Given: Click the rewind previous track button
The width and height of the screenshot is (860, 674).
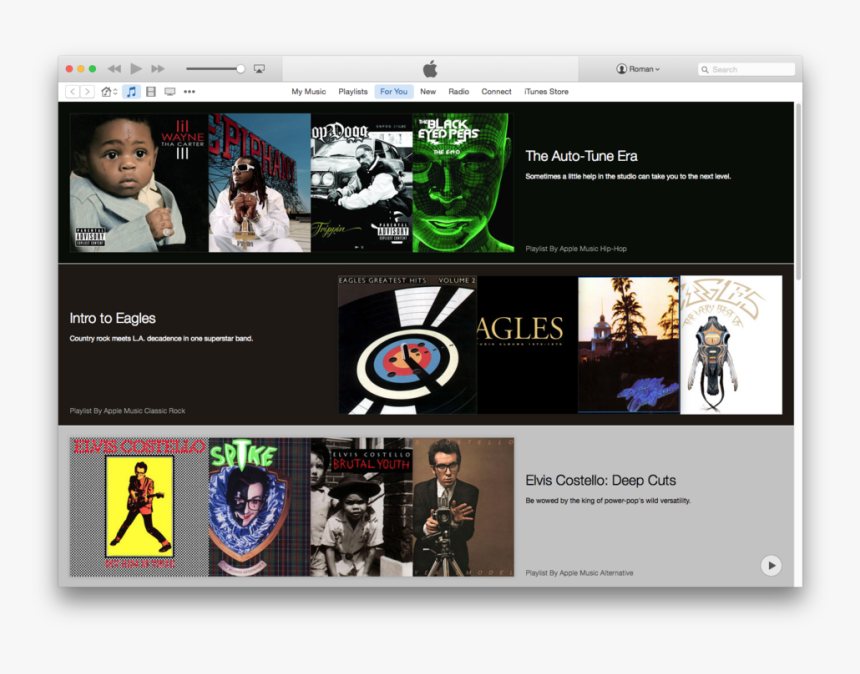Looking at the screenshot, I should tap(114, 69).
